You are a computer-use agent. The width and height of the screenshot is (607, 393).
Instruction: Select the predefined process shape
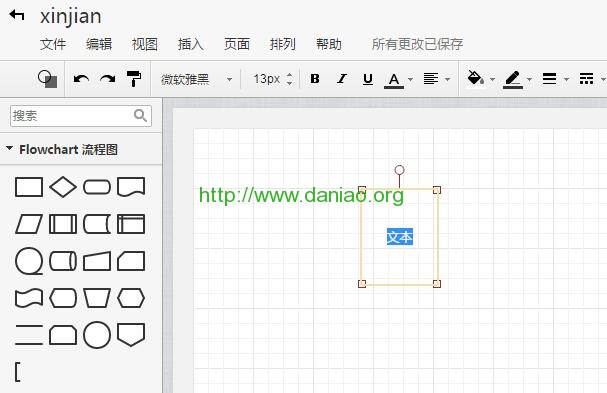coord(63,224)
